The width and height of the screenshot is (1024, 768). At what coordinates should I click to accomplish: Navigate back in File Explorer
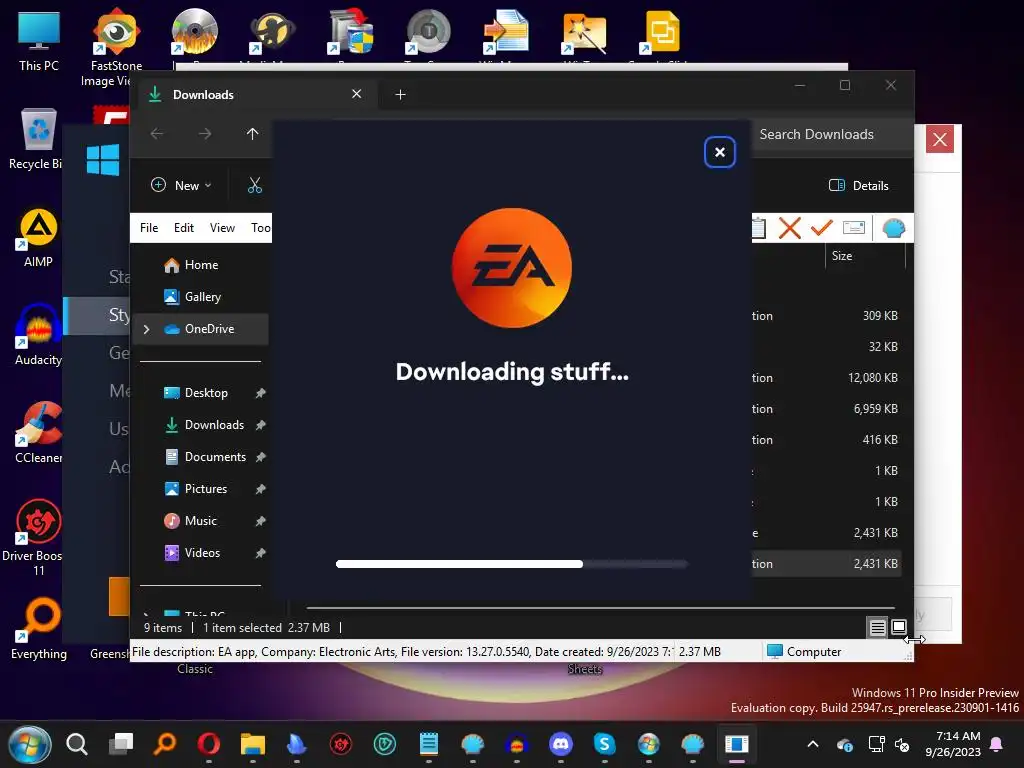tap(157, 134)
